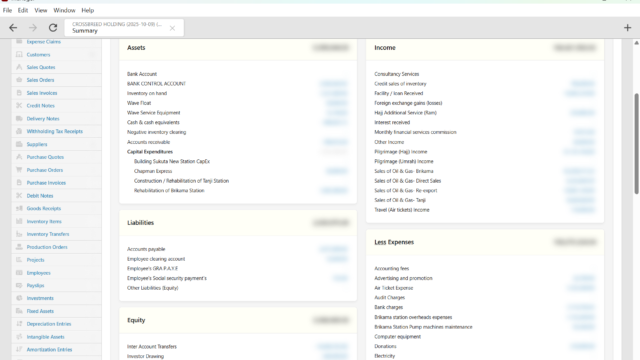This screenshot has height=360, width=640.
Task: Open Sales of Oil & Gas- Tanji line
Action: [x=400, y=200]
